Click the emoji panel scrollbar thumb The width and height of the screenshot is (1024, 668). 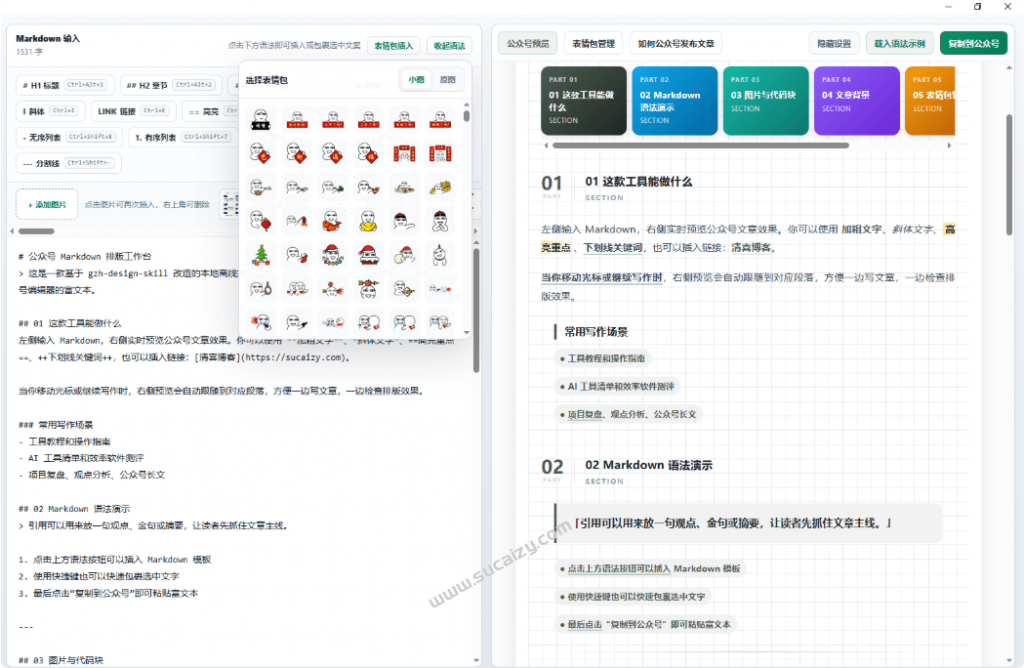466,116
